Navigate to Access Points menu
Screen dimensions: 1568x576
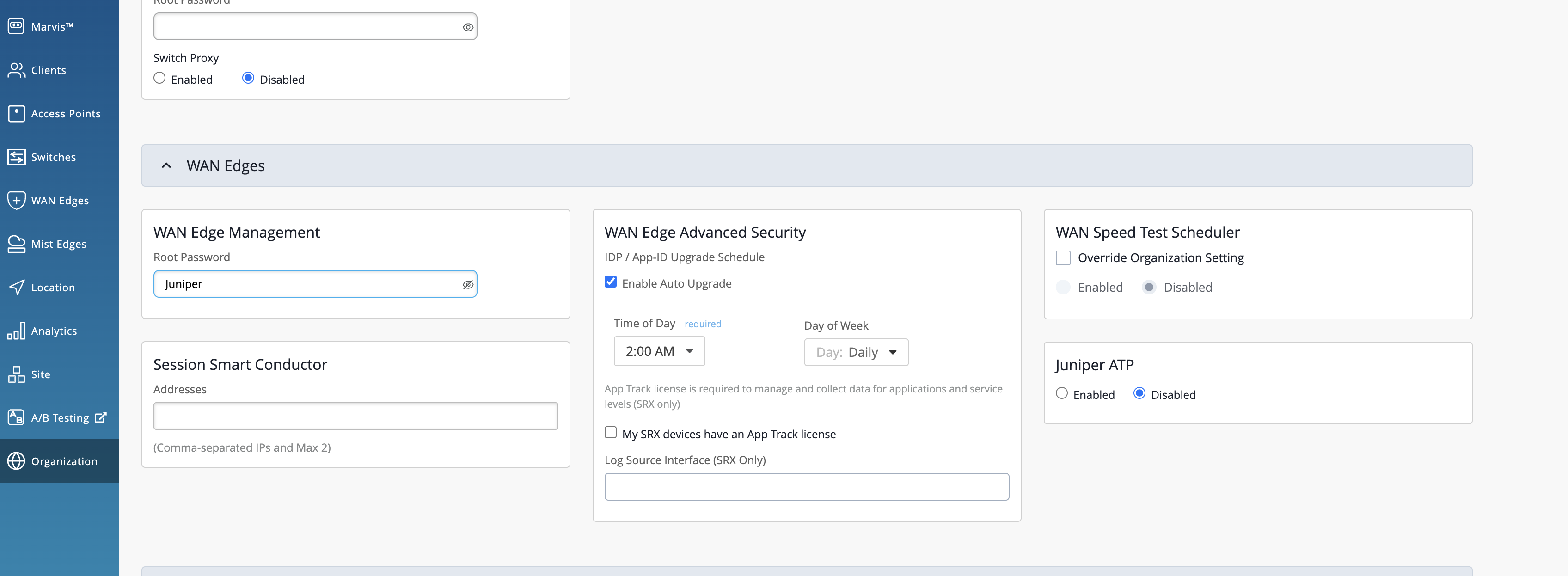tap(66, 114)
